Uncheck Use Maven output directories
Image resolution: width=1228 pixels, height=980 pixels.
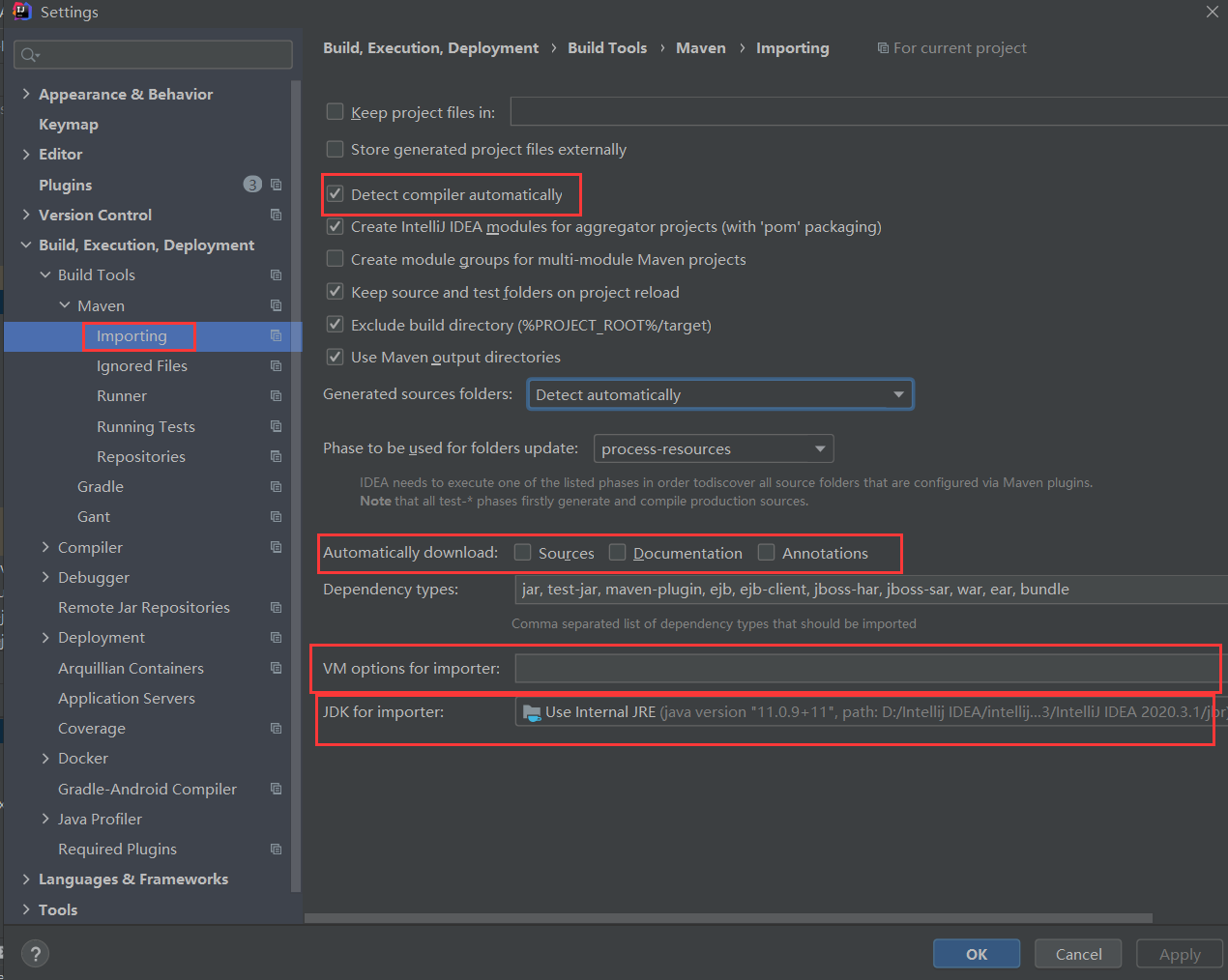335,357
